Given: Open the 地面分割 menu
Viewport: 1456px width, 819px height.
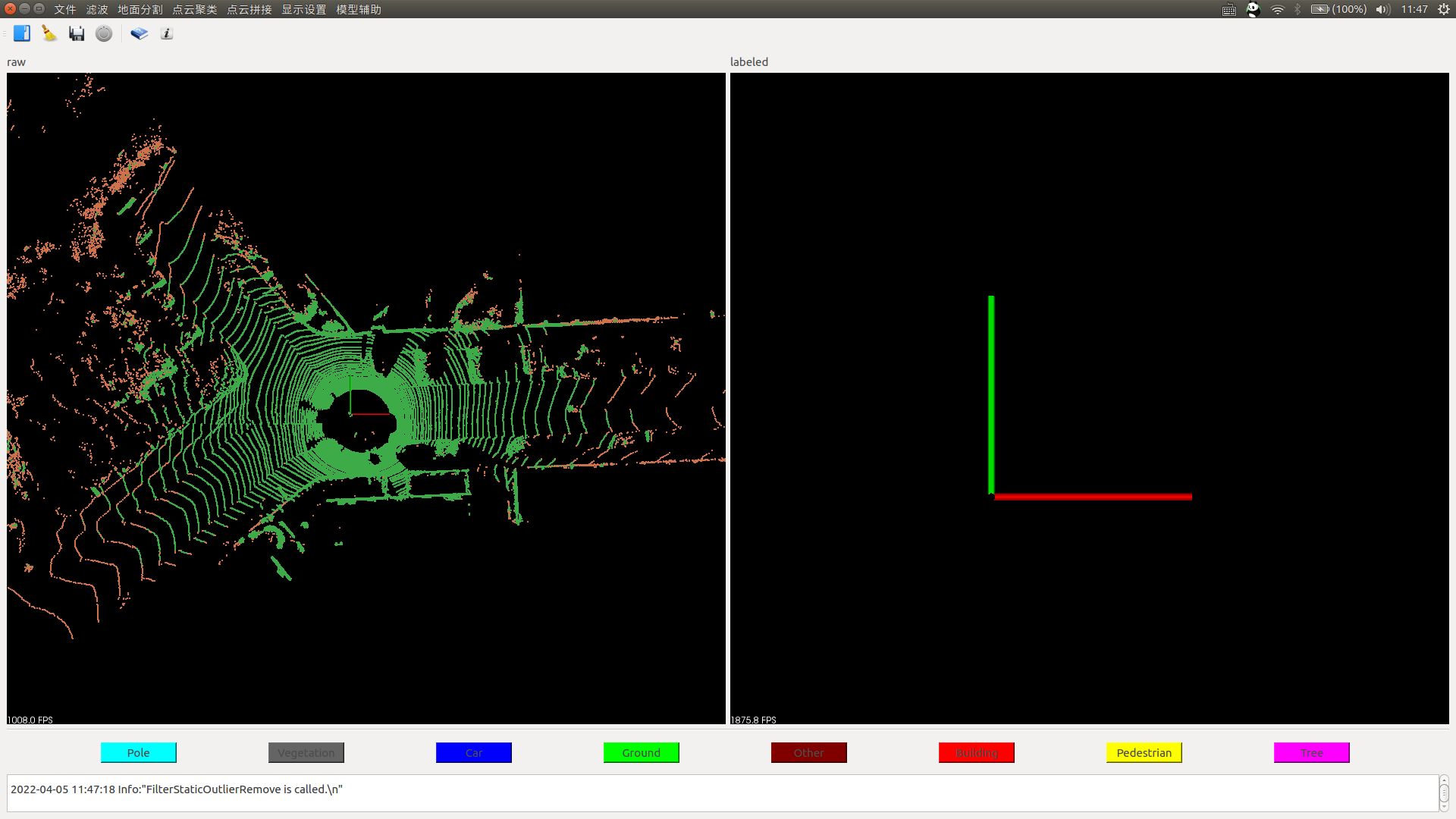Looking at the screenshot, I should coord(140,9).
